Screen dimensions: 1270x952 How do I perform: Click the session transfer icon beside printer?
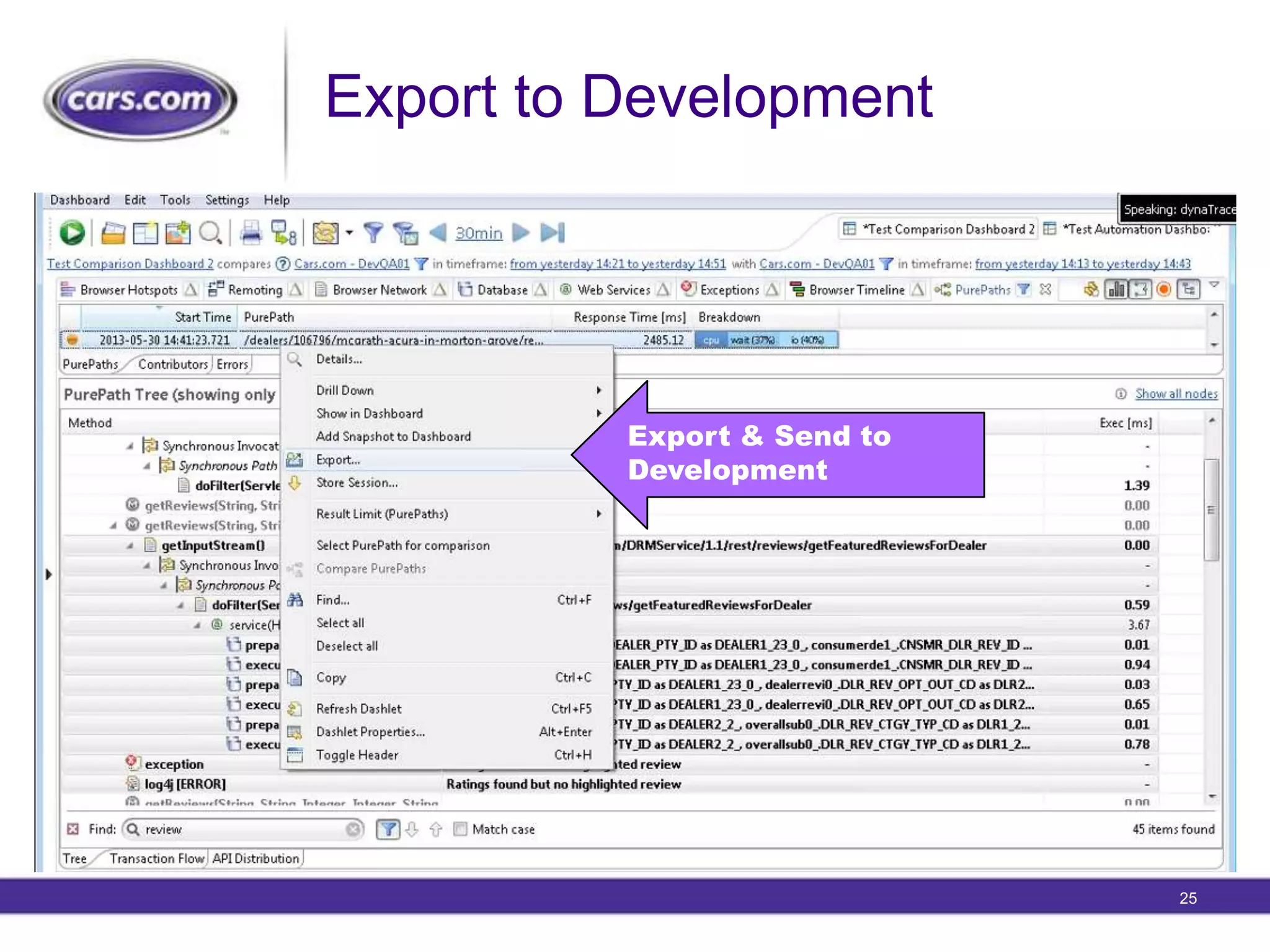284,233
